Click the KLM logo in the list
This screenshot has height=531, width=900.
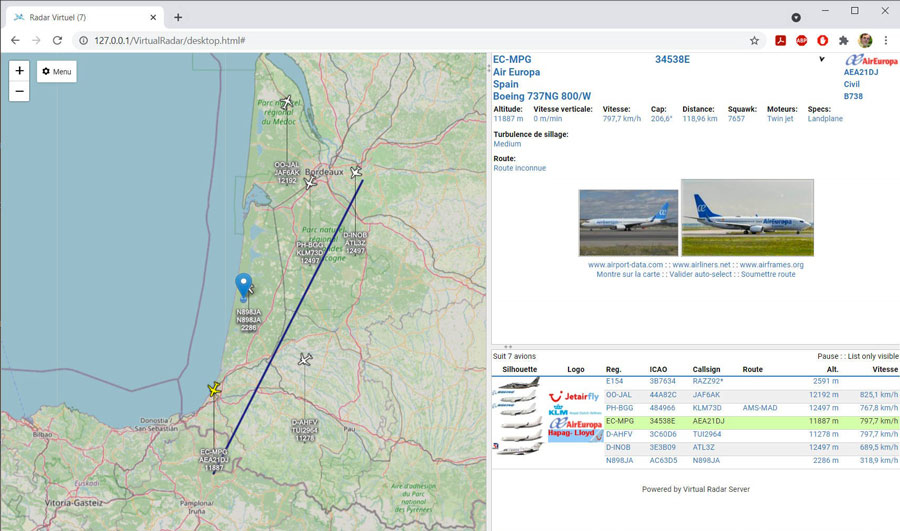574,410
